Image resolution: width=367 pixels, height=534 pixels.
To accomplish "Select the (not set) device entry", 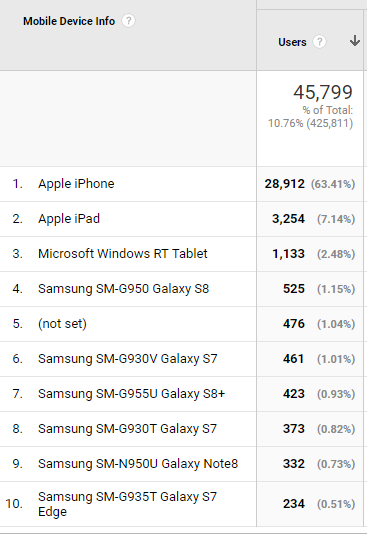I will point(62,324).
